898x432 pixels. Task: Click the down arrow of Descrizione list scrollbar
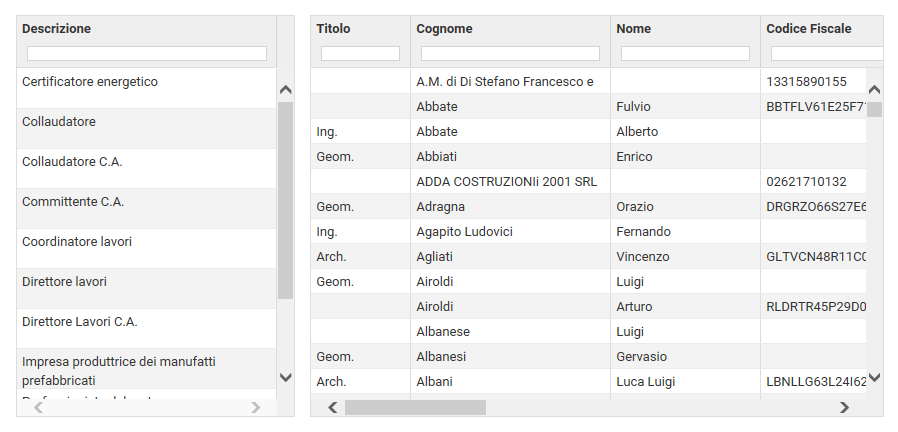(285, 377)
